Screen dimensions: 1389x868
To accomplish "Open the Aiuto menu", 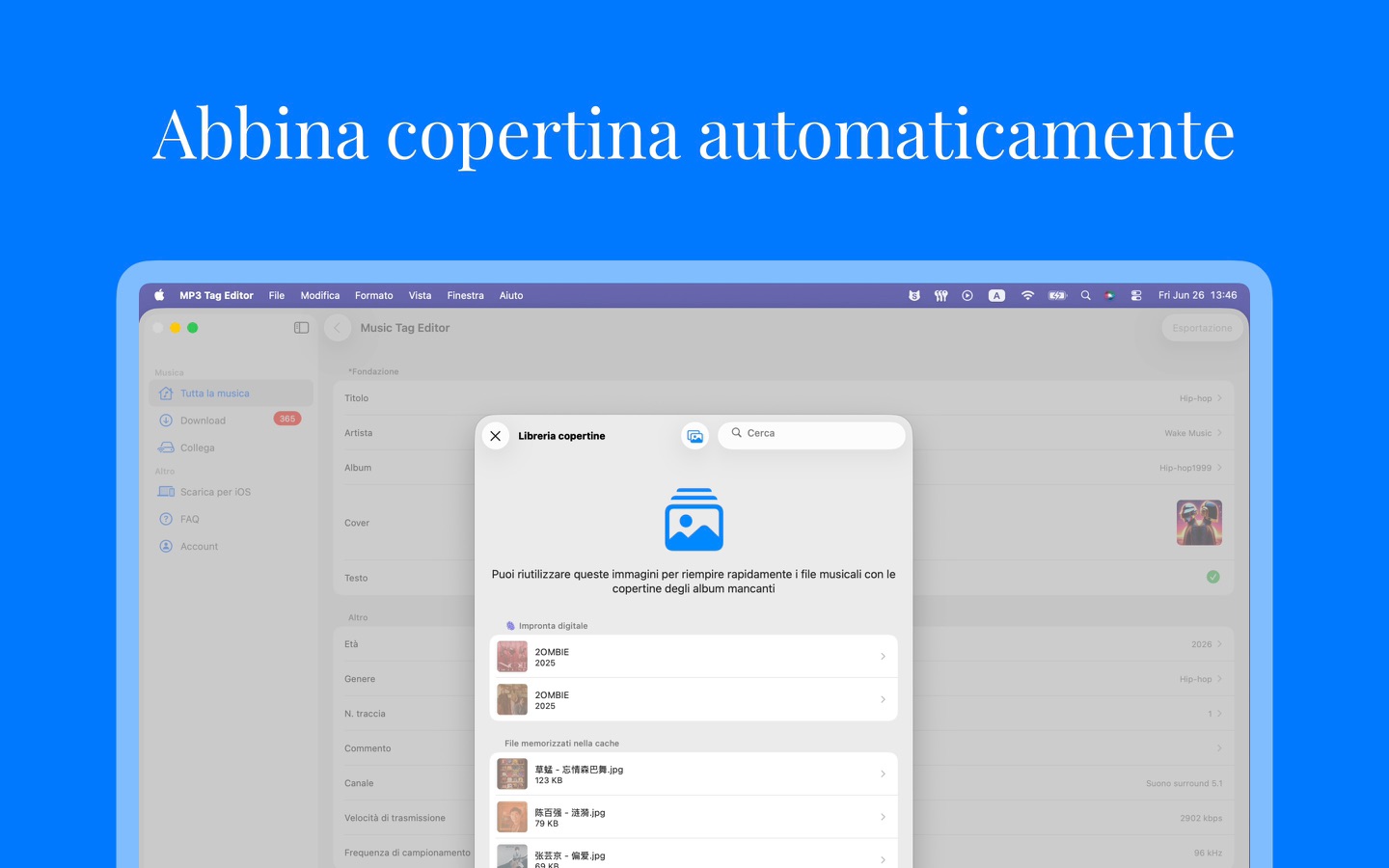I will pyautogui.click(x=511, y=295).
